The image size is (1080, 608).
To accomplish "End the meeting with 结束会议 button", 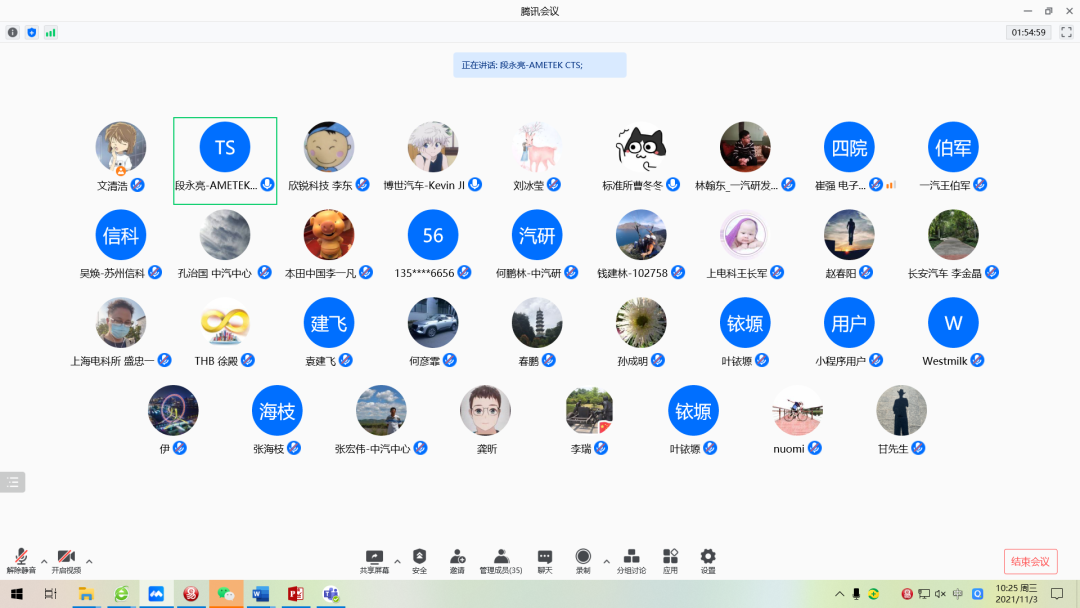I will click(x=1030, y=561).
